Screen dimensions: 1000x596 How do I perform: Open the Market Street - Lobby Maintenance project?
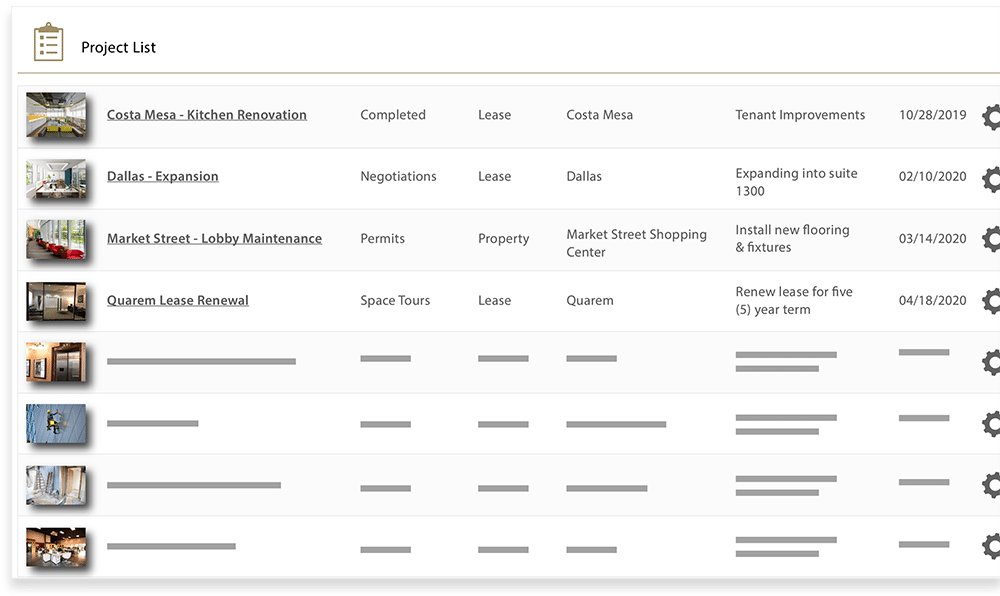pos(214,238)
